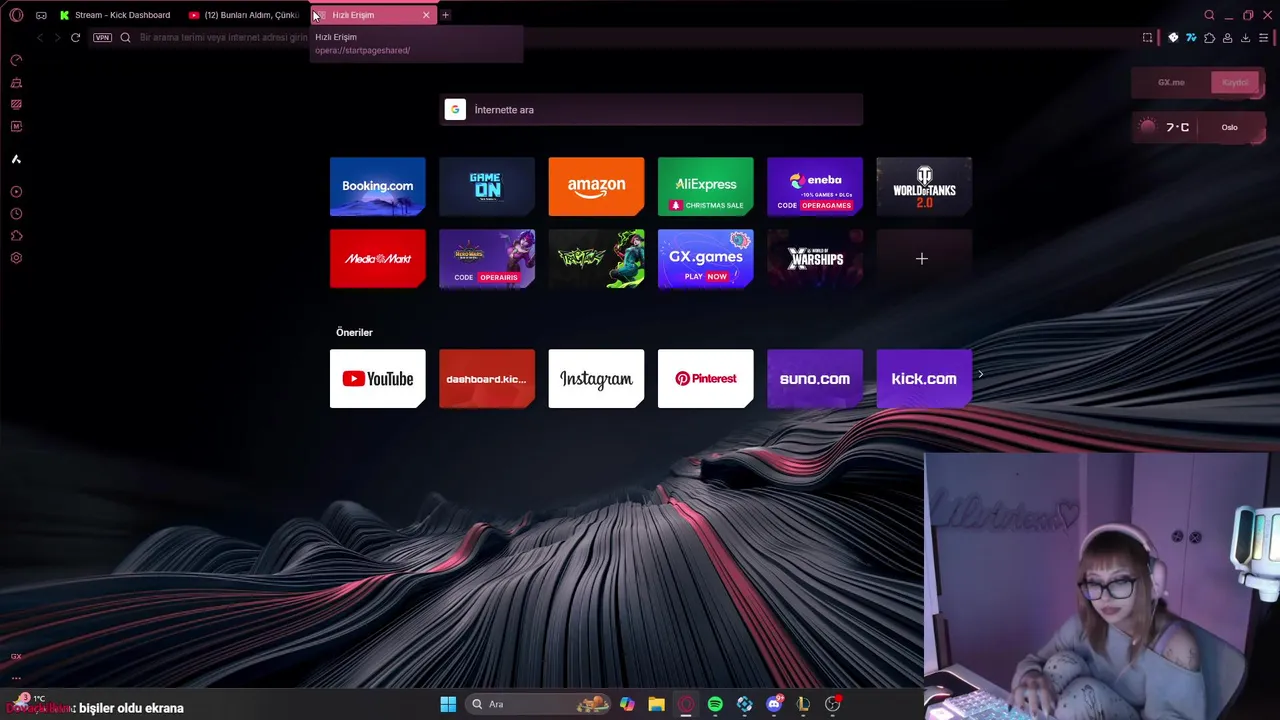Image resolution: width=1280 pixels, height=720 pixels.
Task: Open the GX.games Play Now tile
Action: (705, 259)
